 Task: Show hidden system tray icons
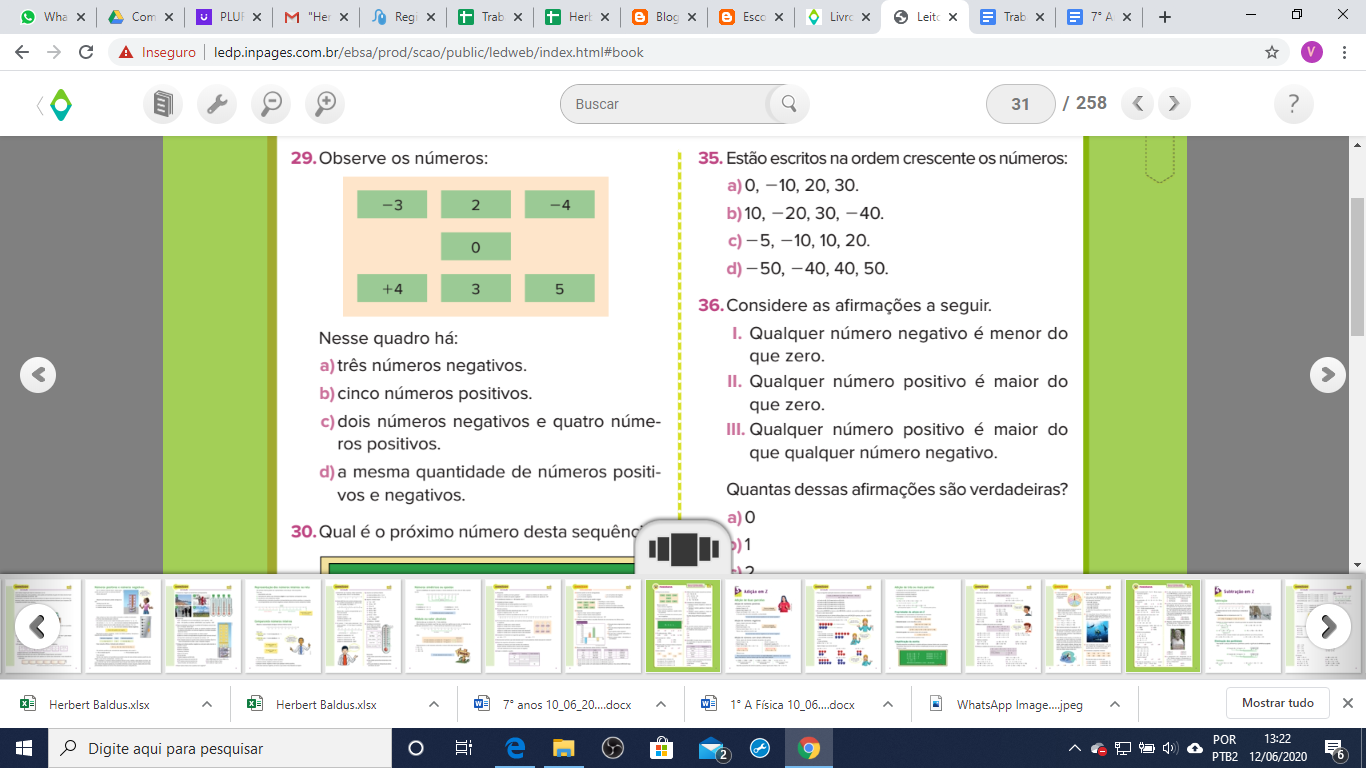point(1075,748)
